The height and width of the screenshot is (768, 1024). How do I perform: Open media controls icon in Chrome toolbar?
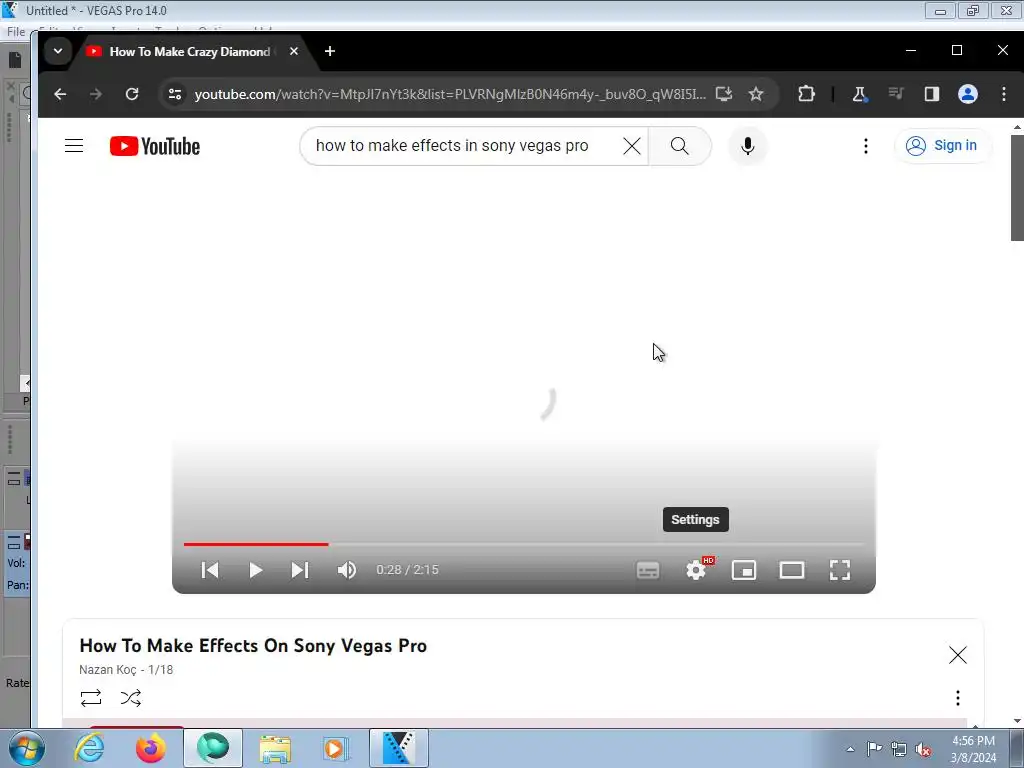click(896, 94)
